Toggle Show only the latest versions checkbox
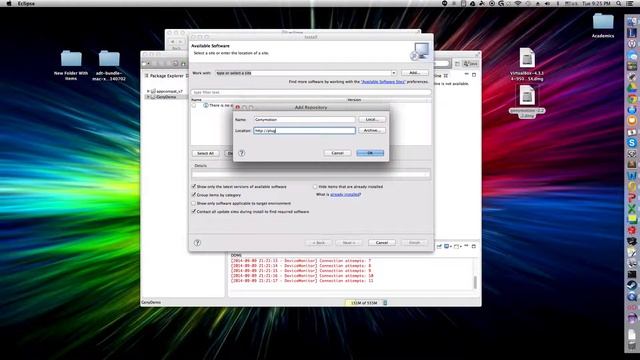This screenshot has height=360, width=640. (194, 187)
